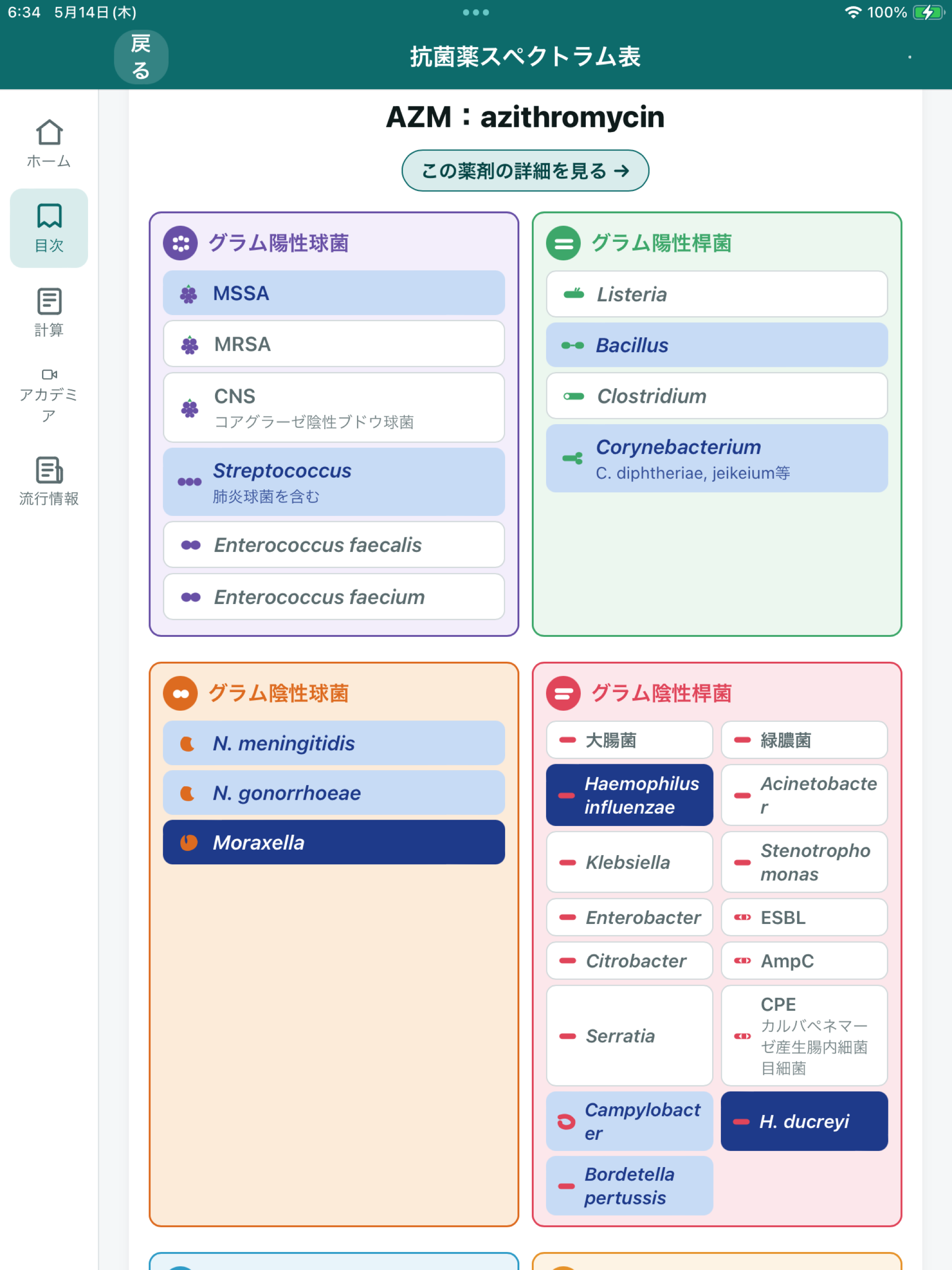This screenshot has width=952, height=1270.
Task: Select the CNS コアグラーゼ陰性ブドウ球菌 row
Action: coord(334,407)
